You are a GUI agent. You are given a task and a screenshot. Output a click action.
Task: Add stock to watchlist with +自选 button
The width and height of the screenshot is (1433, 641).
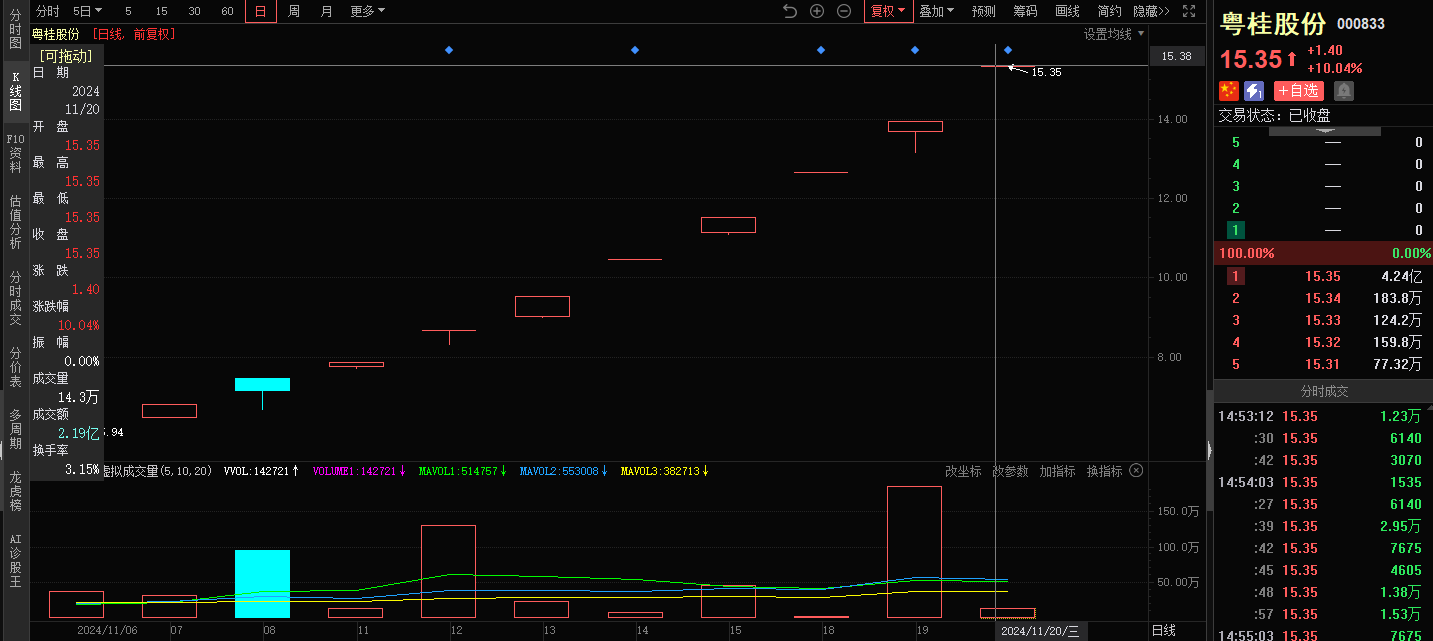1298,91
